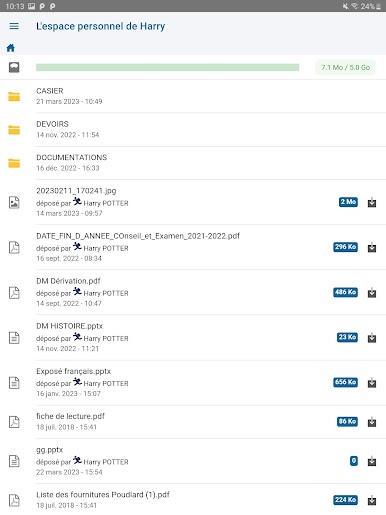Download Liste des fournitures Poudlard PDF
This screenshot has width=386, height=515.
tap(372, 500)
